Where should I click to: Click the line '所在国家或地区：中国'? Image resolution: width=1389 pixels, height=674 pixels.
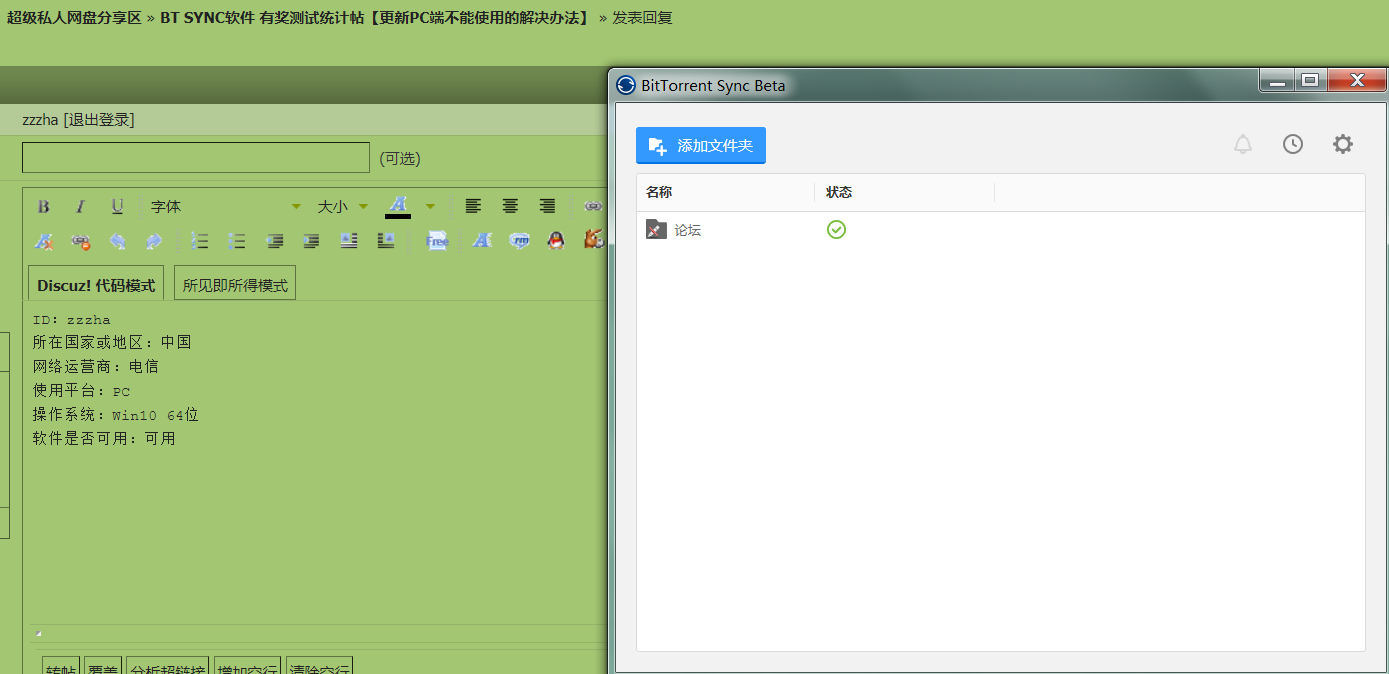pyautogui.click(x=112, y=342)
